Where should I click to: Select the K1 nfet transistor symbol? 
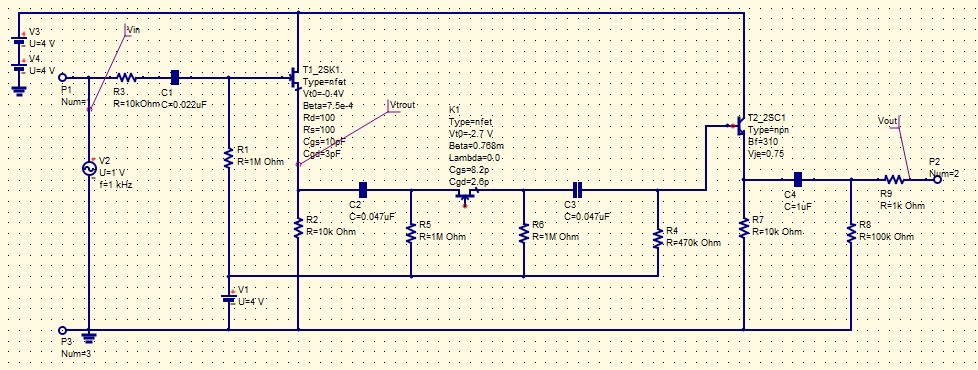click(465, 195)
